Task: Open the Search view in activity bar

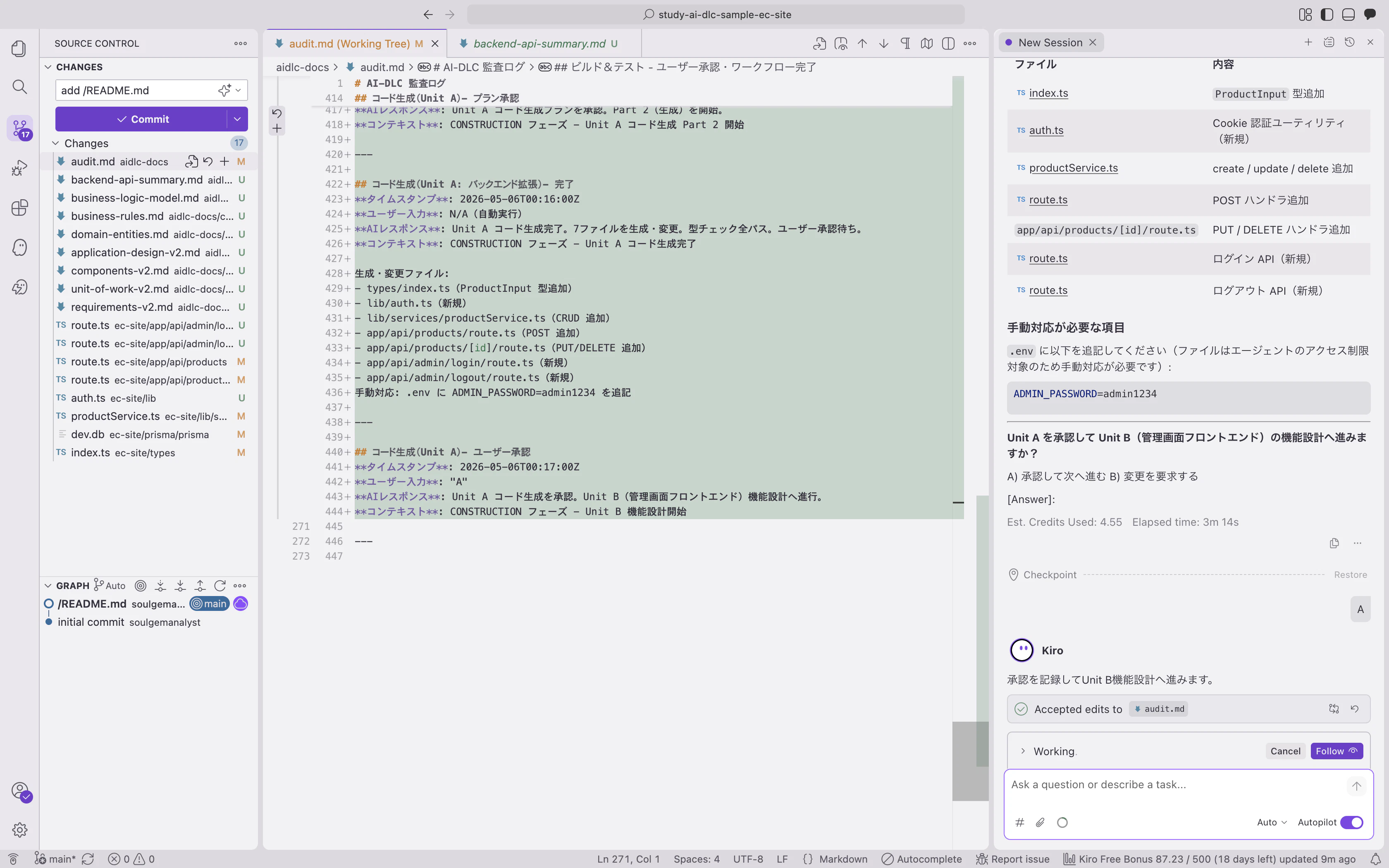Action: pyautogui.click(x=19, y=87)
